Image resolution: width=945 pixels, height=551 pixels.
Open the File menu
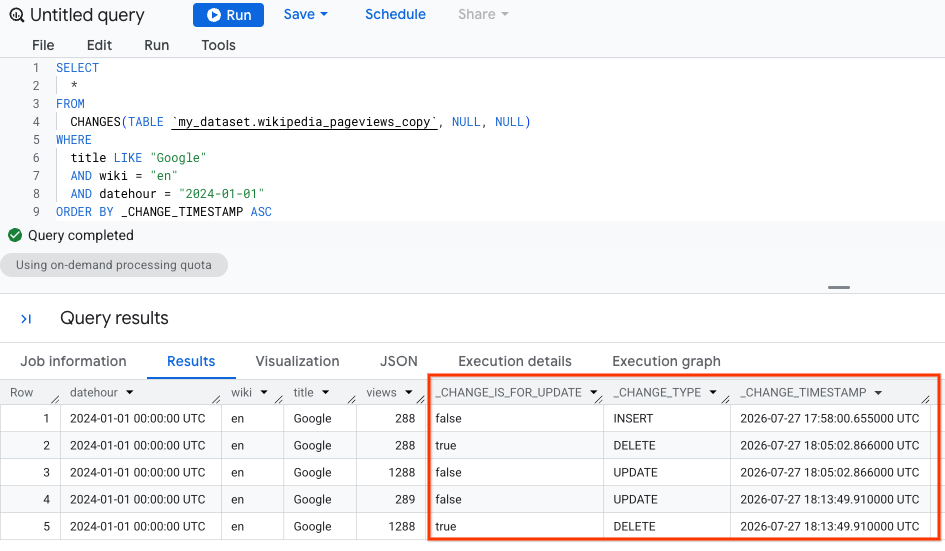tap(43, 45)
